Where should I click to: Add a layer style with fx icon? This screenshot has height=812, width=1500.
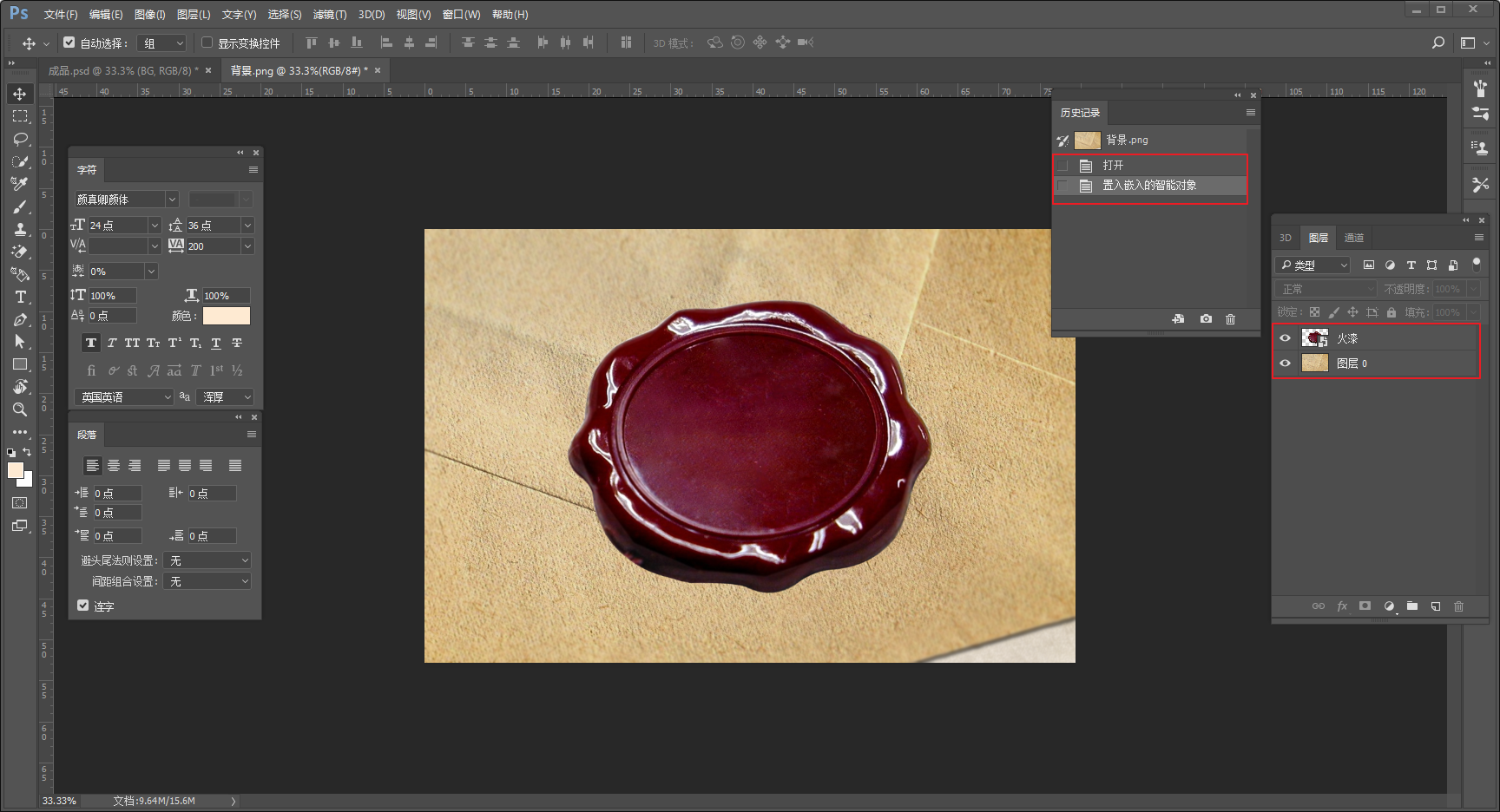(1342, 606)
